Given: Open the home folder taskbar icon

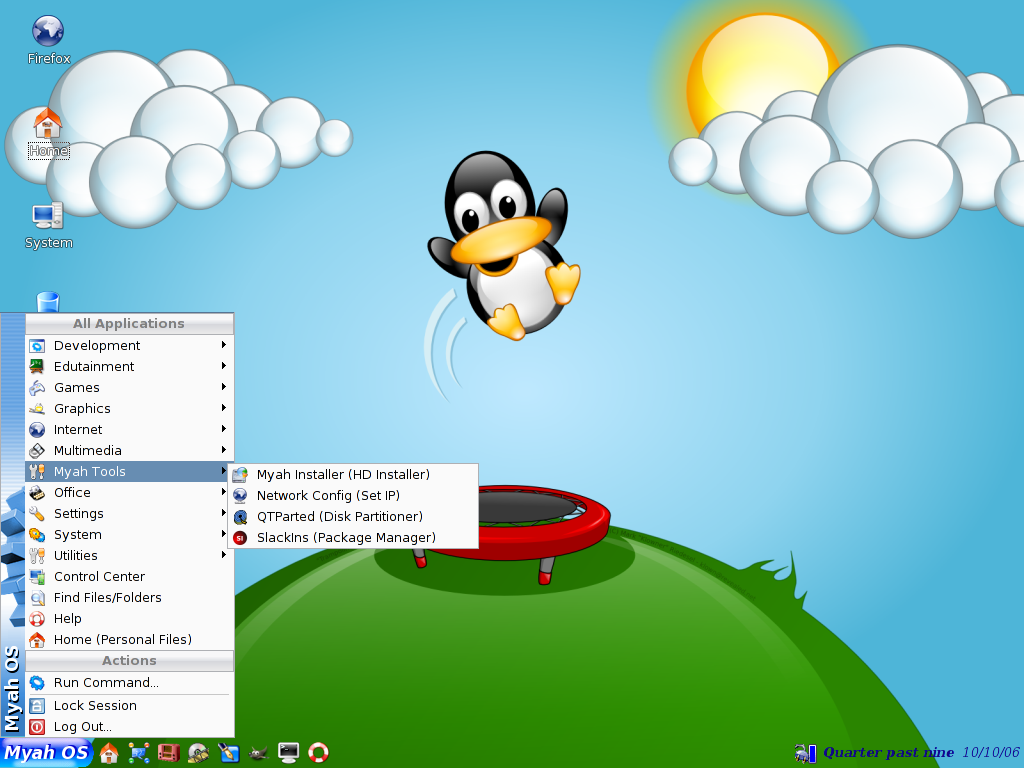Looking at the screenshot, I should coord(109,753).
